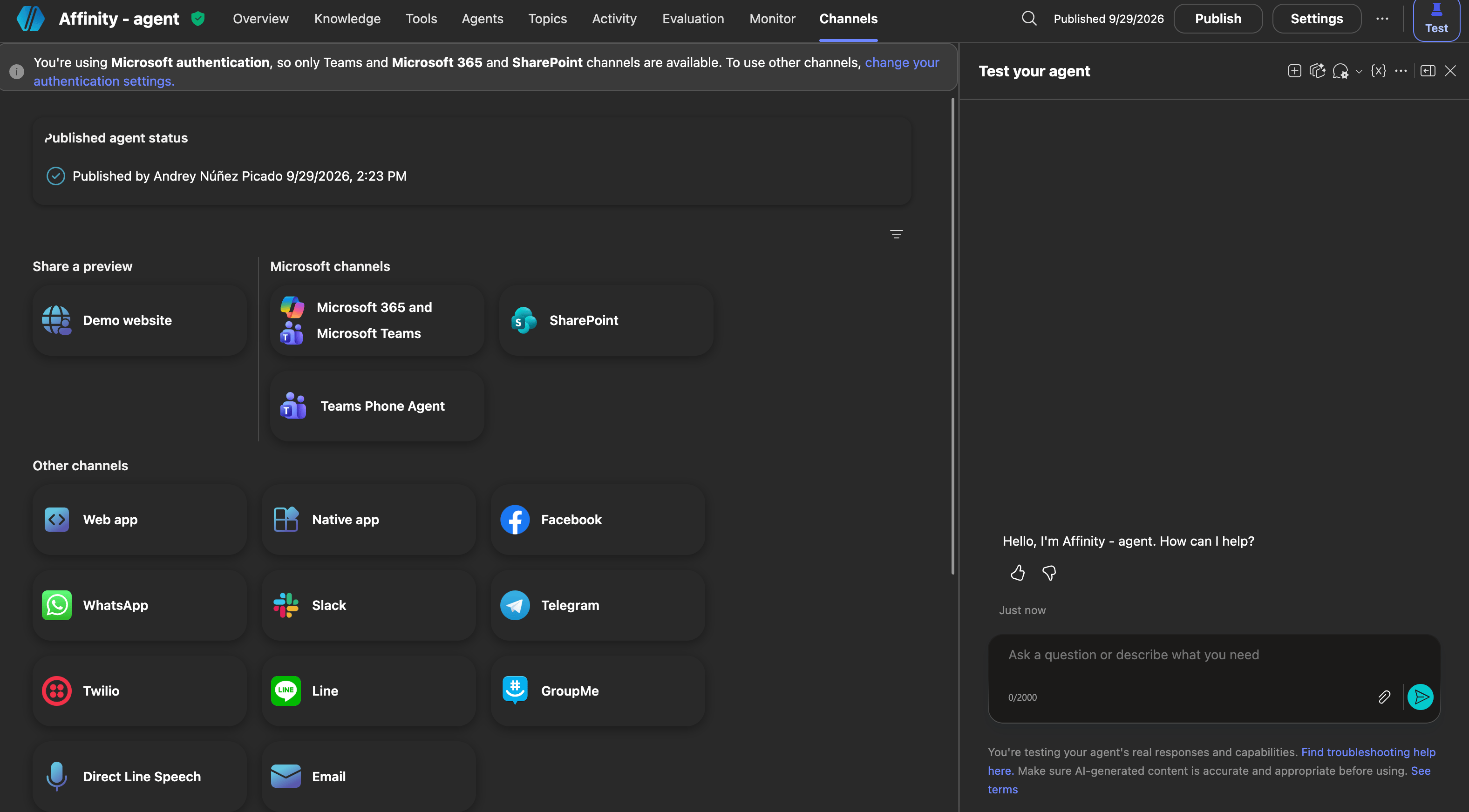
Task: Click the Publish button
Action: pos(1218,19)
